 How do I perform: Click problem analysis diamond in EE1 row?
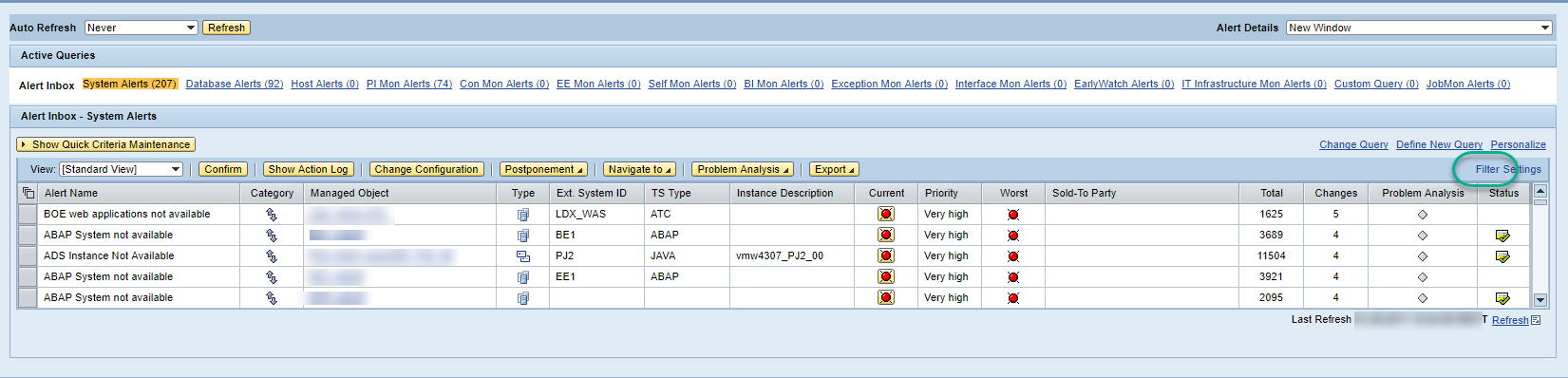pos(1423,277)
